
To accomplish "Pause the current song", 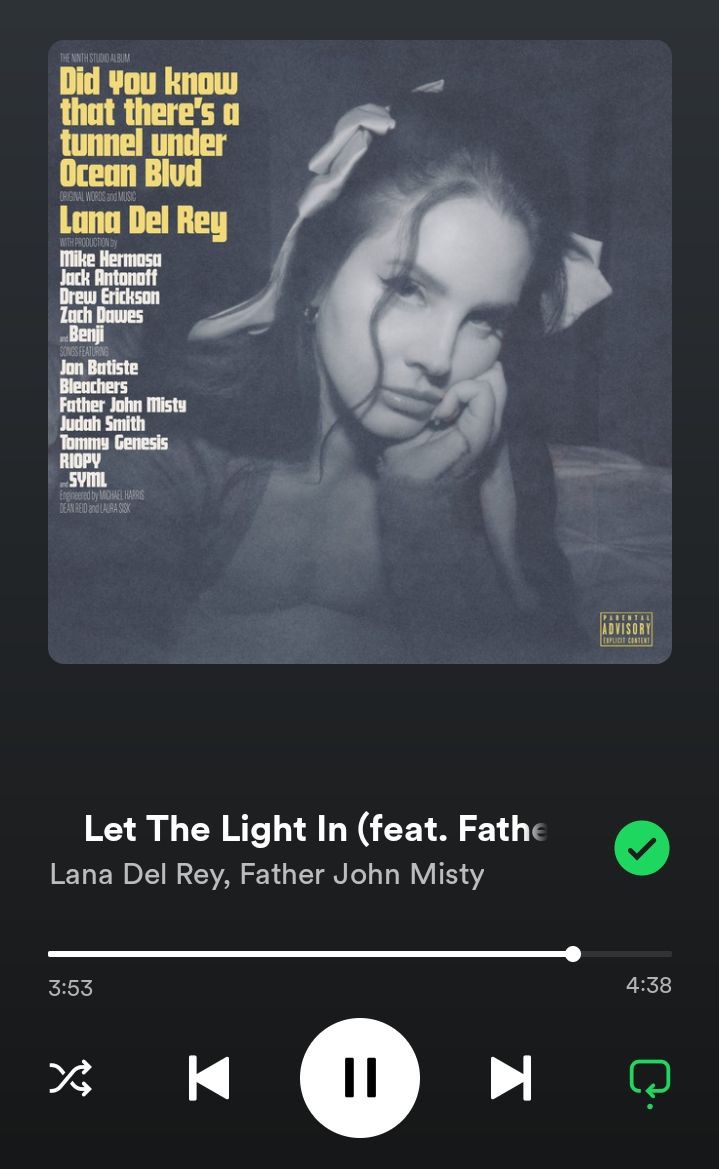I will coord(360,1077).
